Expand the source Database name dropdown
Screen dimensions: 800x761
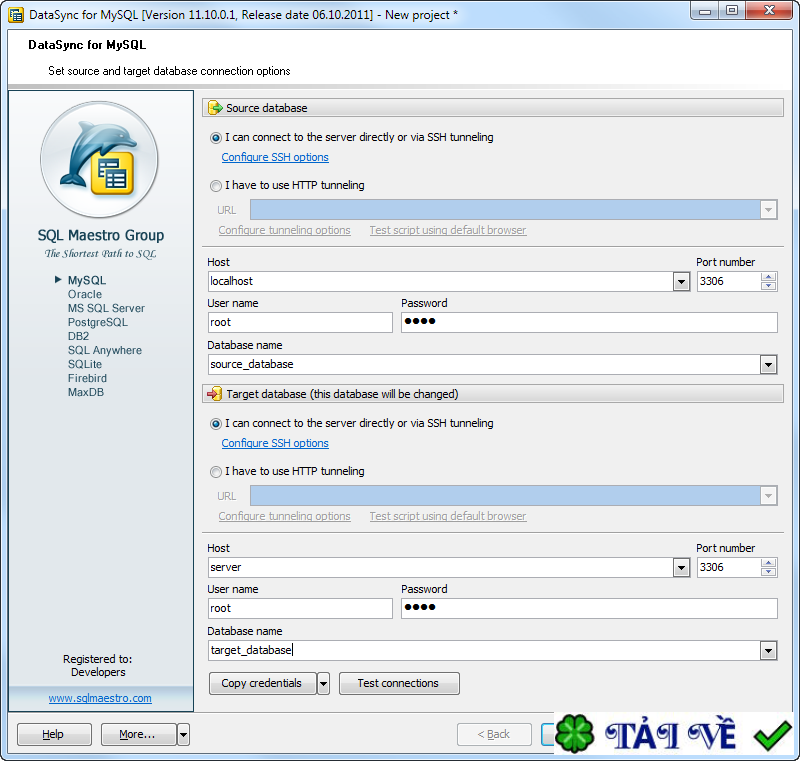click(x=768, y=365)
